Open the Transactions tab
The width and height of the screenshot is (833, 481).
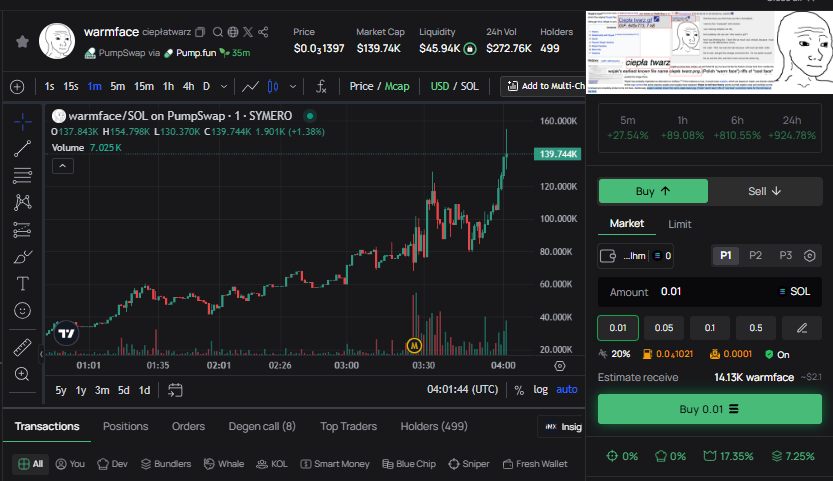pyautogui.click(x=47, y=426)
